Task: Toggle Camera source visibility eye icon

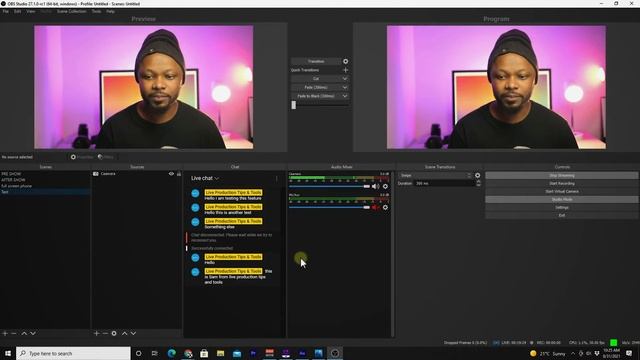Action: (x=171, y=174)
